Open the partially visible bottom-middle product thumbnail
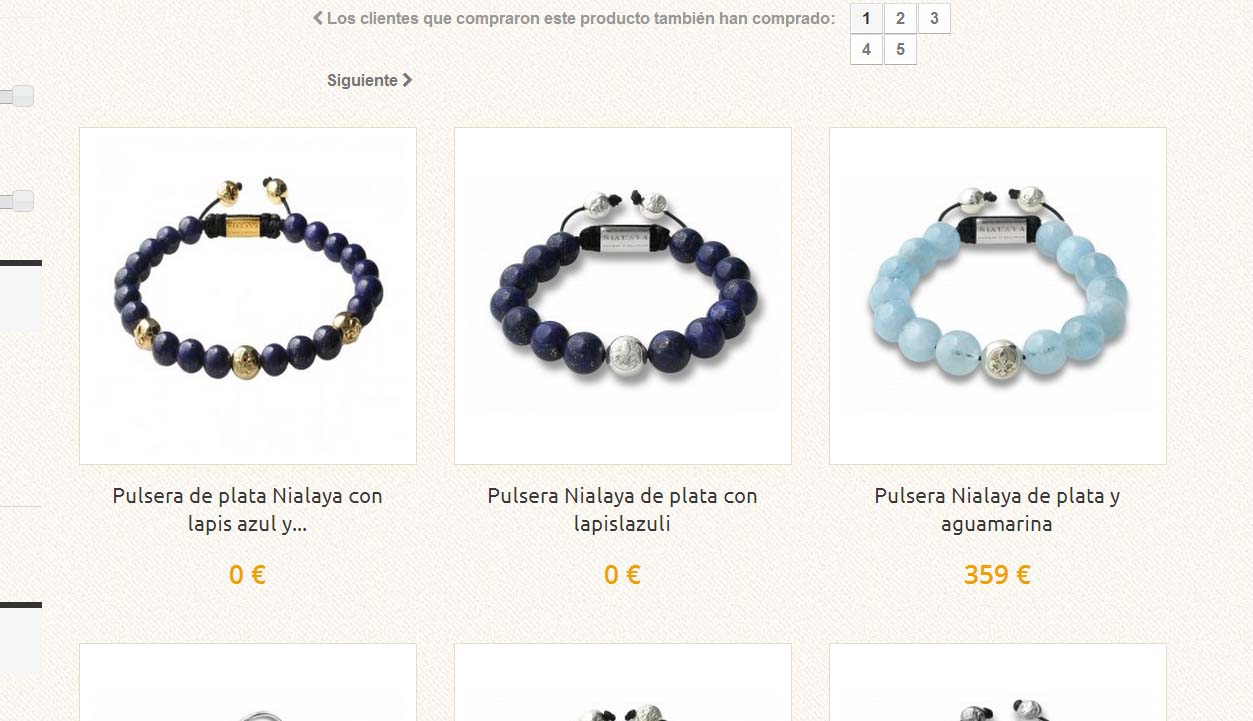Image resolution: width=1253 pixels, height=721 pixels. [623, 682]
